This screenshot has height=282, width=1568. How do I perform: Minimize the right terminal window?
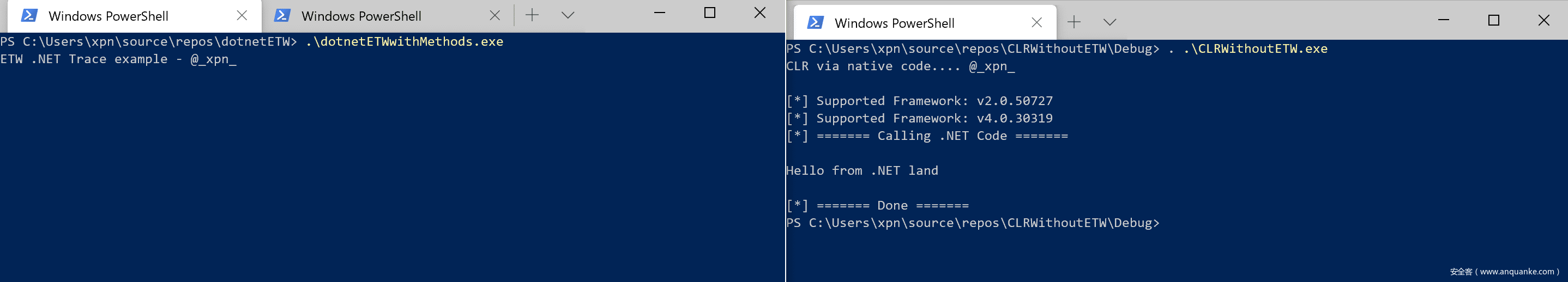(1443, 20)
